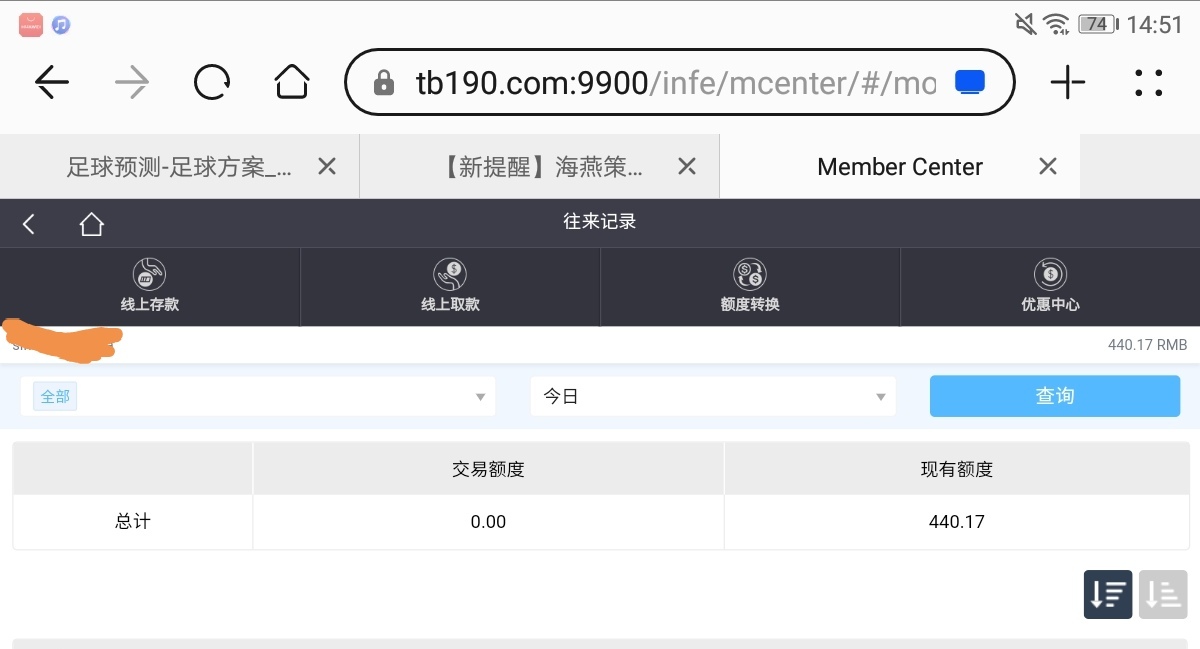Sort records in ascending order

[1163, 594]
